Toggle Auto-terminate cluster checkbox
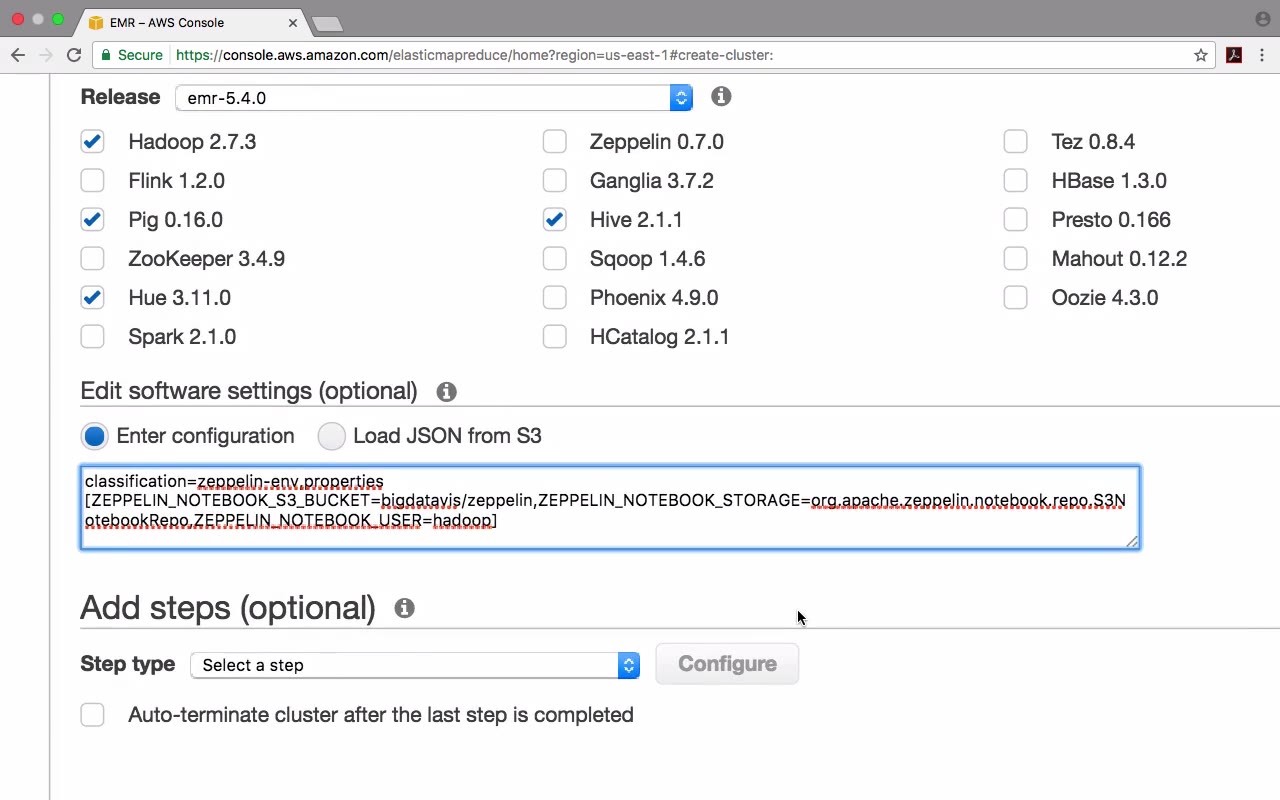This screenshot has width=1280, height=800. point(92,715)
